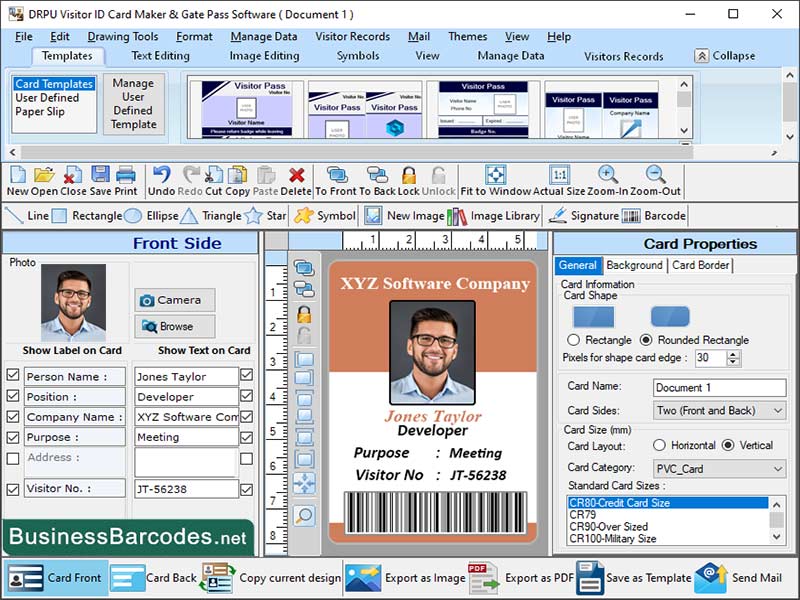Export the card as PDF
The height and width of the screenshot is (600, 800).
coord(539,578)
